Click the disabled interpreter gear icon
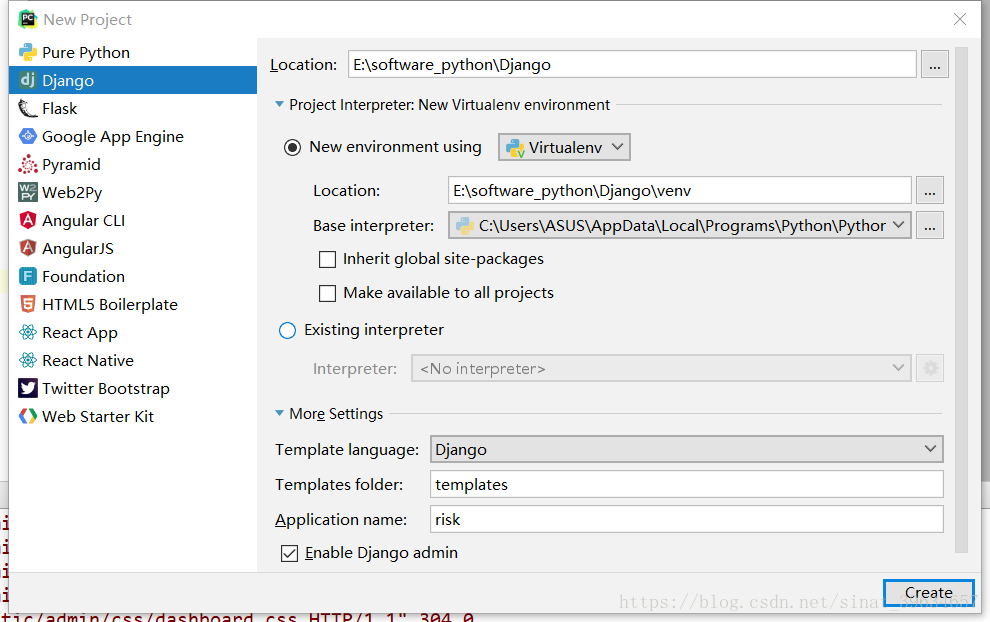The height and width of the screenshot is (622, 990). click(931, 368)
